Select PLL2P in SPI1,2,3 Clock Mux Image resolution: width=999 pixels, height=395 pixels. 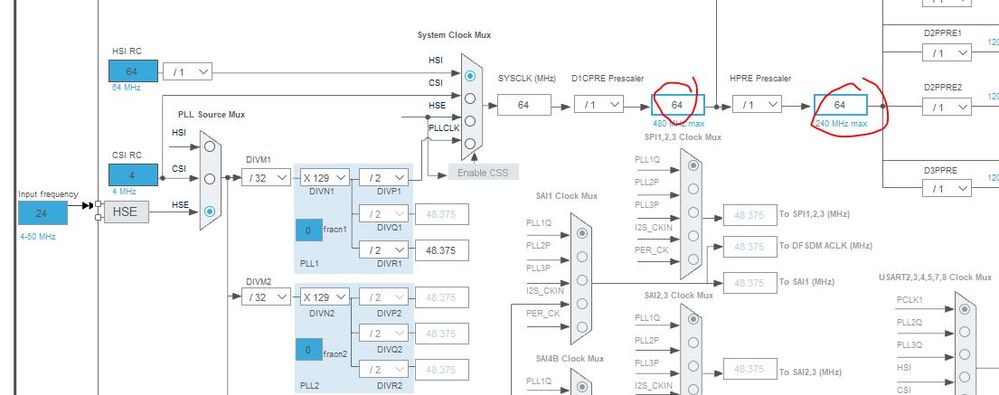[693, 189]
